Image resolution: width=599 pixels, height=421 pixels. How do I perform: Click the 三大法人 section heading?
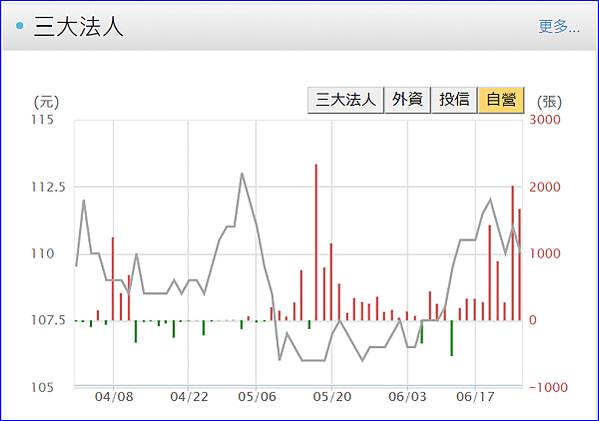(x=79, y=27)
